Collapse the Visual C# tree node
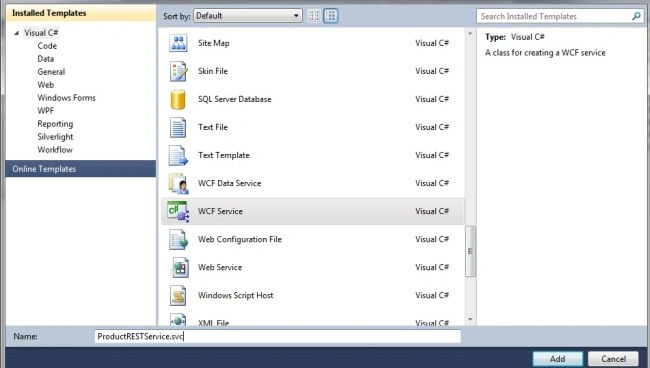 (x=17, y=33)
